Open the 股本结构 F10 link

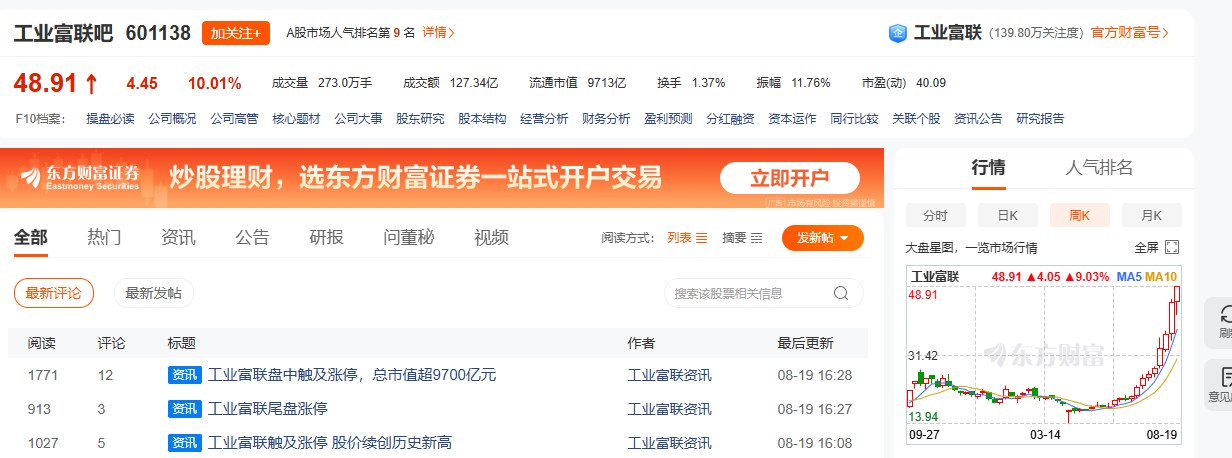click(482, 119)
